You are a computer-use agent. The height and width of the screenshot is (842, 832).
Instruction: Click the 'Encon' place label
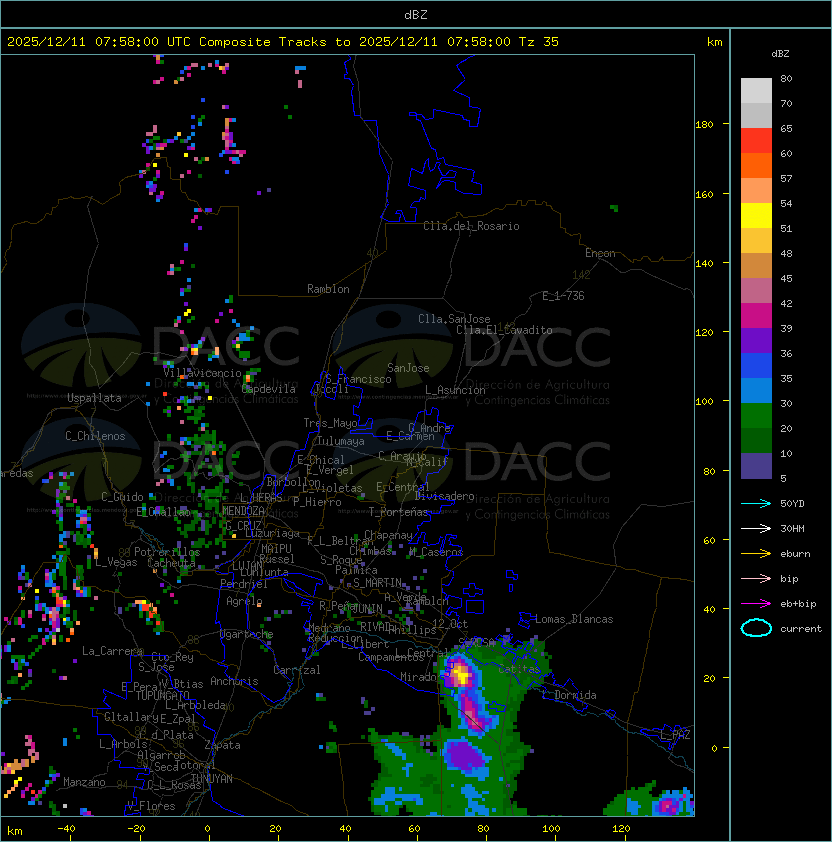click(600, 253)
